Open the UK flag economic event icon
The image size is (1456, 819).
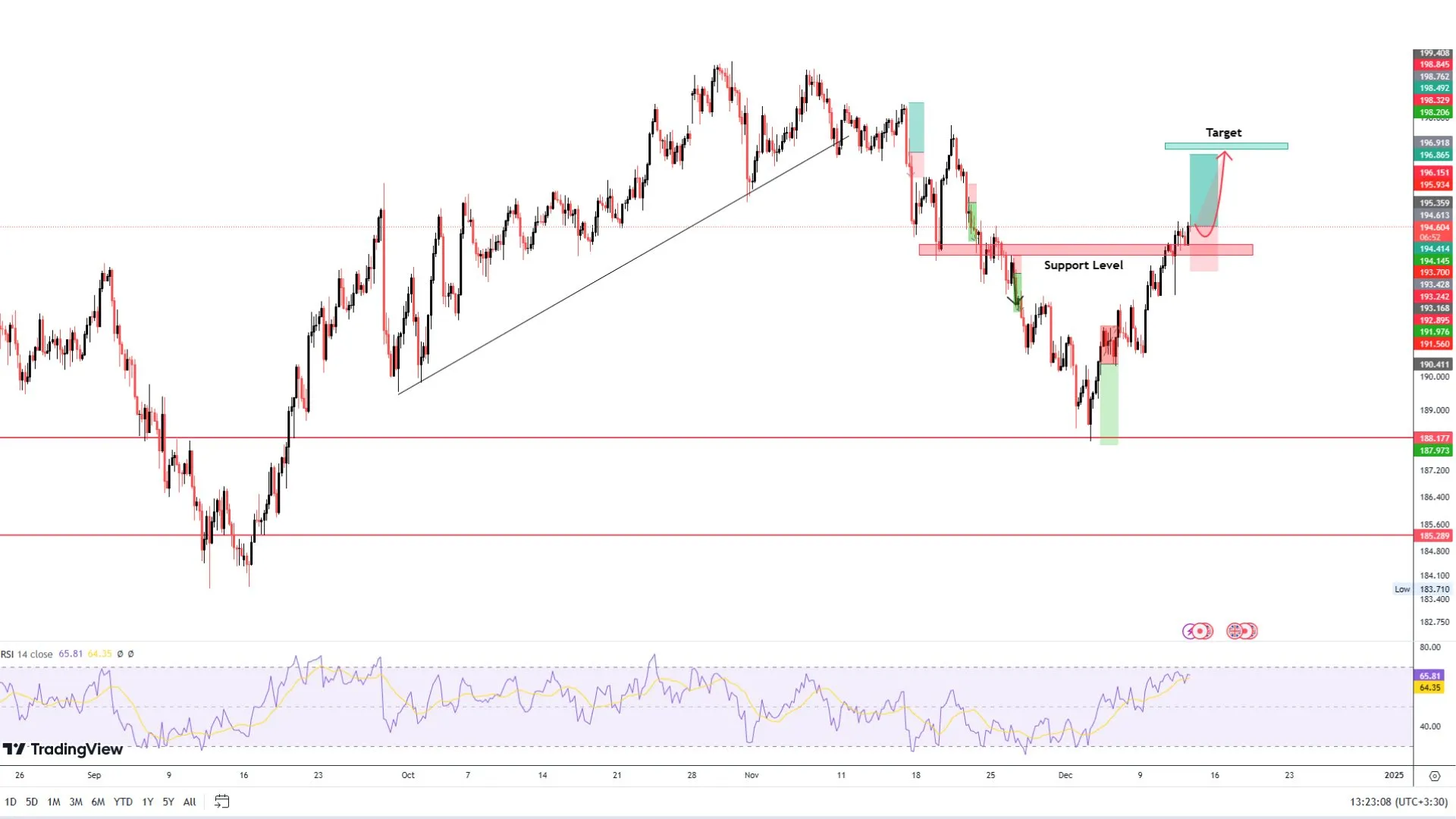(1234, 631)
